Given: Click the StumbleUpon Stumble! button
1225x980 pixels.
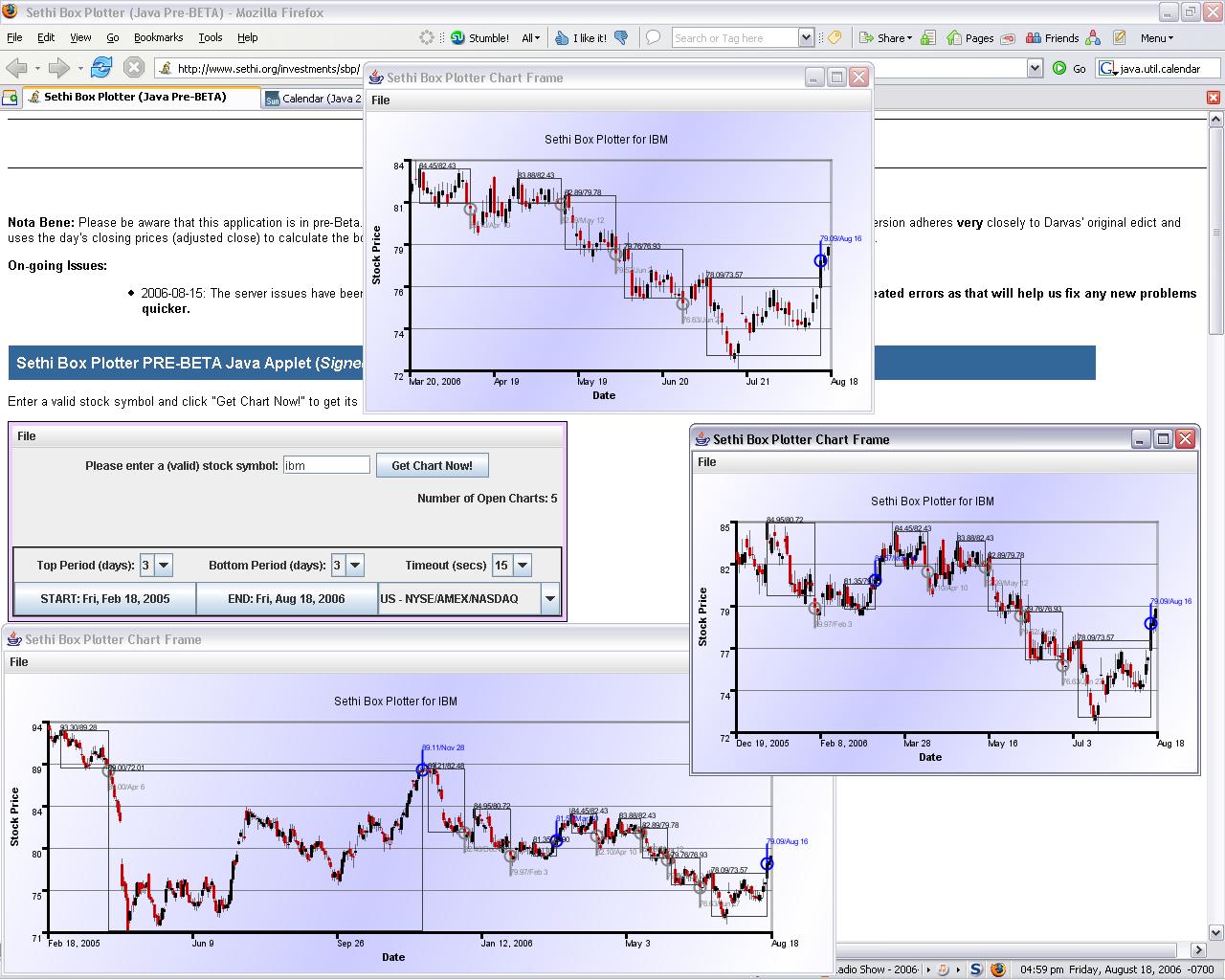Looking at the screenshot, I should (479, 38).
